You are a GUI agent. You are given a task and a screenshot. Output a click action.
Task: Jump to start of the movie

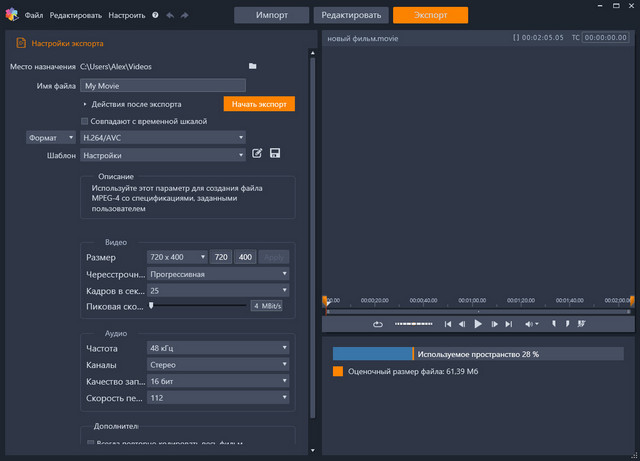448,324
